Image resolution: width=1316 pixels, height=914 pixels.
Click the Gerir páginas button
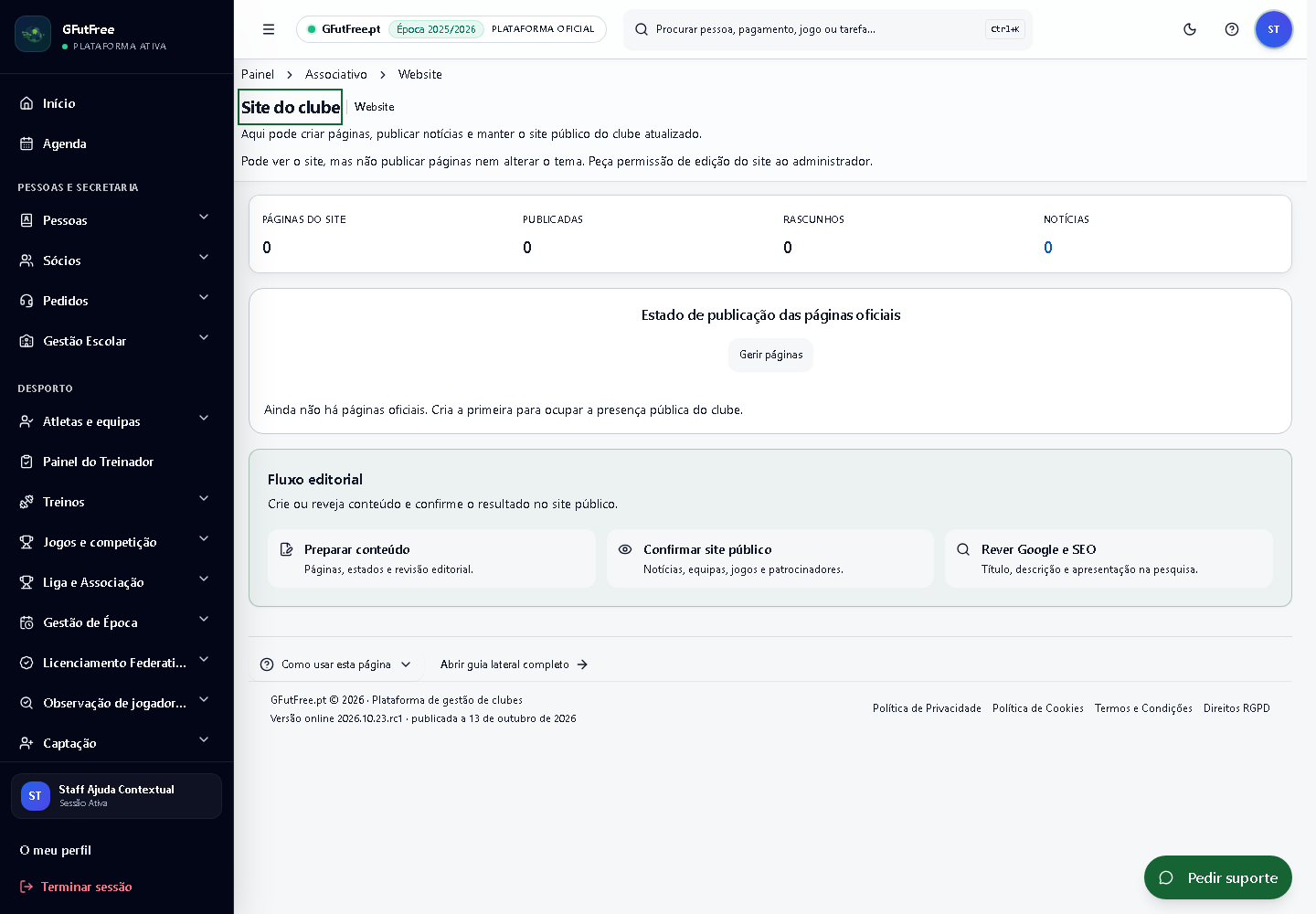coord(770,355)
